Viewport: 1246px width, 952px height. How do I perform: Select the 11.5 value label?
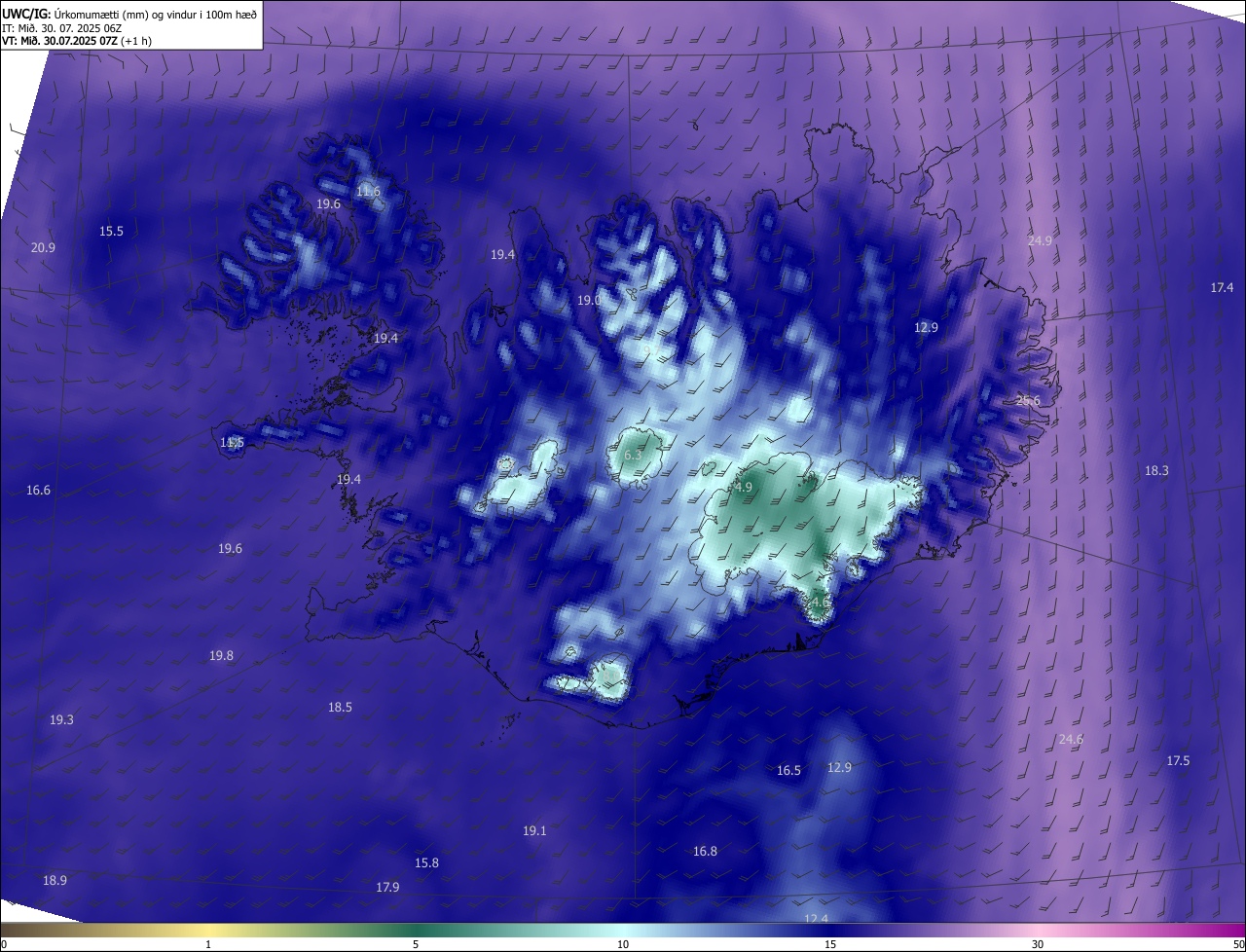[232, 443]
